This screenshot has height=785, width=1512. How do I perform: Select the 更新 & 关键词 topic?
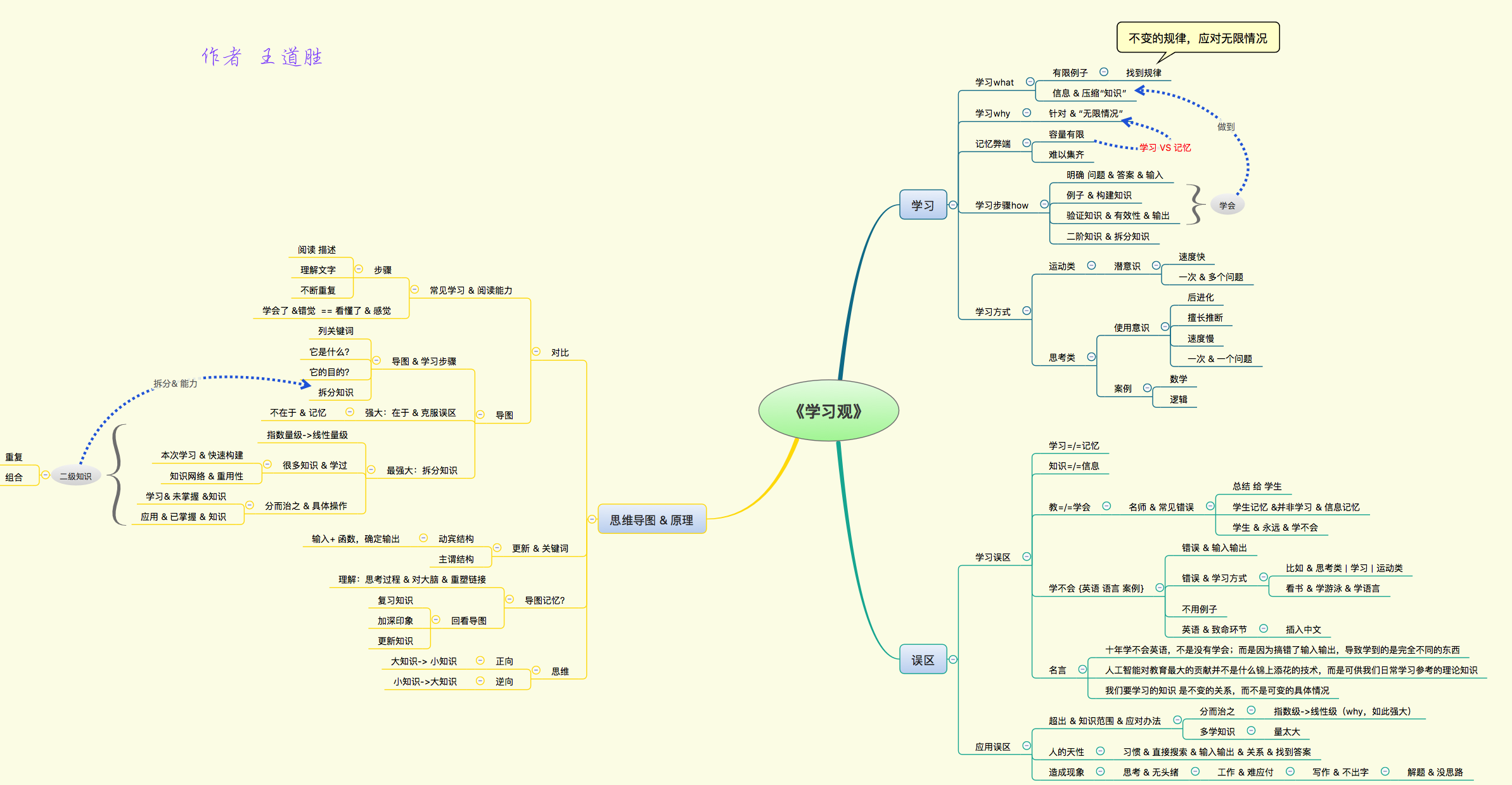click(540, 548)
